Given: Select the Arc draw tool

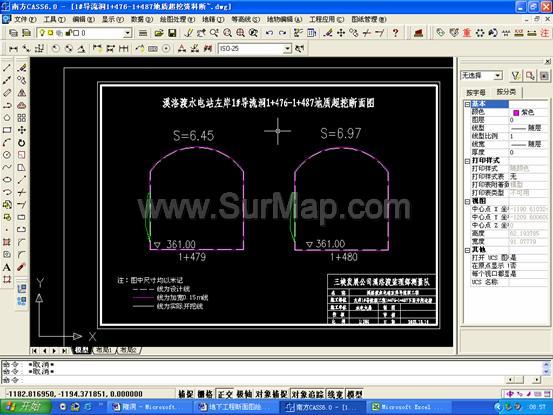Looking at the screenshot, I should [x=7, y=142].
